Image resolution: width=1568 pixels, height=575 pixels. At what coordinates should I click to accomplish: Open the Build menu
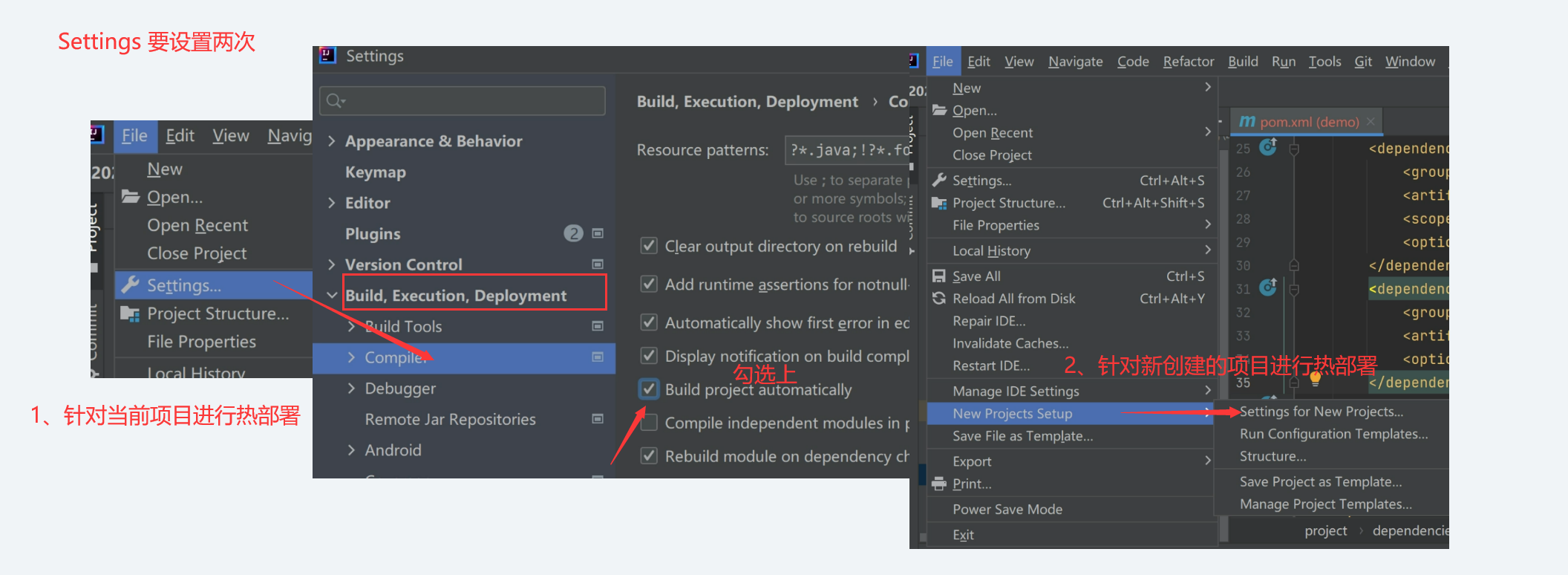click(x=1243, y=62)
